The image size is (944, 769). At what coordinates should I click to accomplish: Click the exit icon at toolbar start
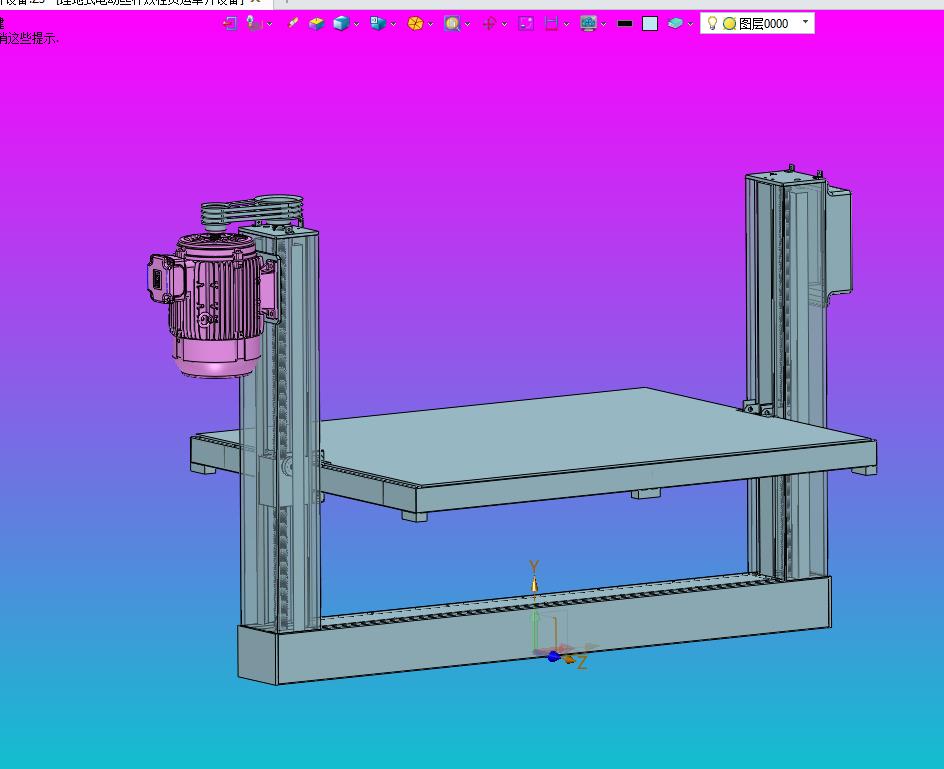(230, 23)
